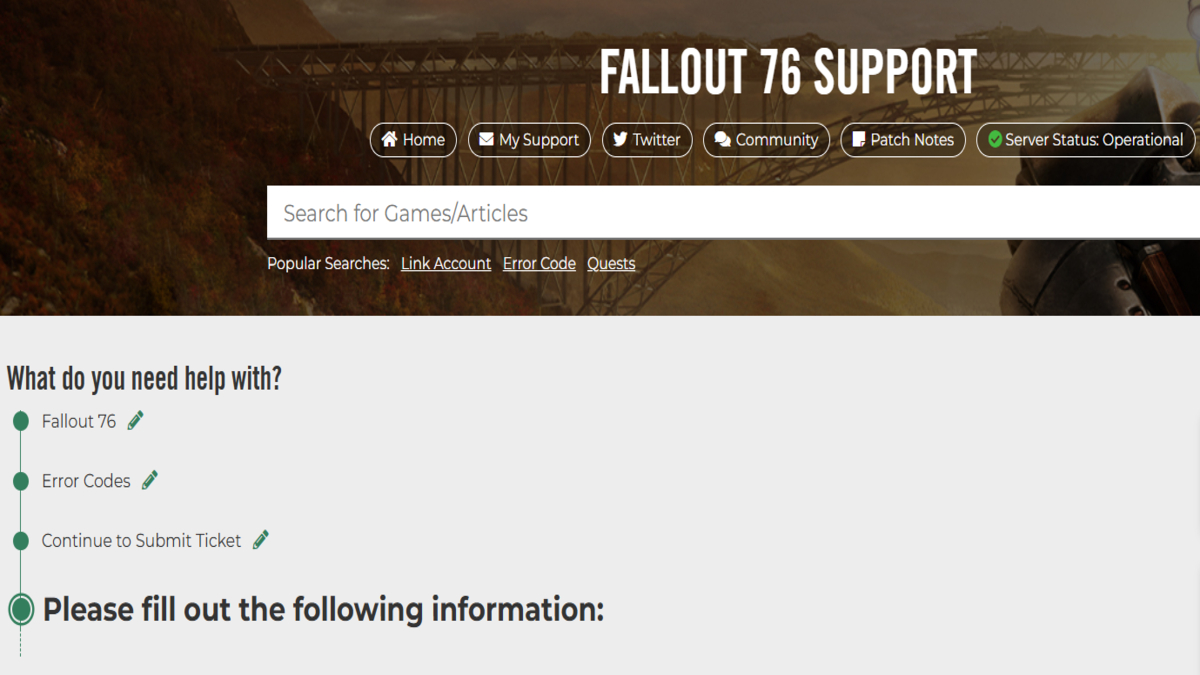Navigate to the Community section
This screenshot has width=1200, height=675.
pos(766,139)
